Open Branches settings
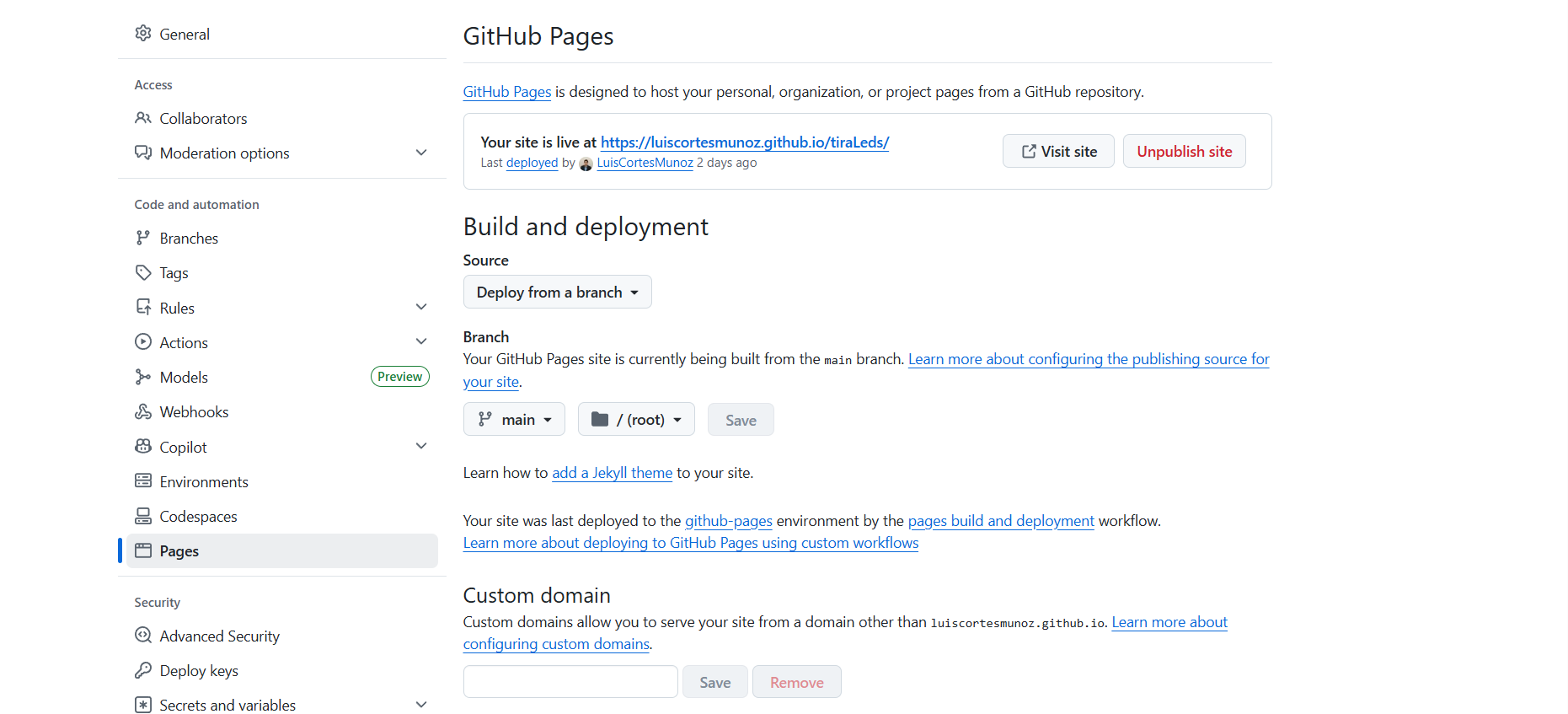Image resolution: width=1568 pixels, height=714 pixels. (x=282, y=238)
